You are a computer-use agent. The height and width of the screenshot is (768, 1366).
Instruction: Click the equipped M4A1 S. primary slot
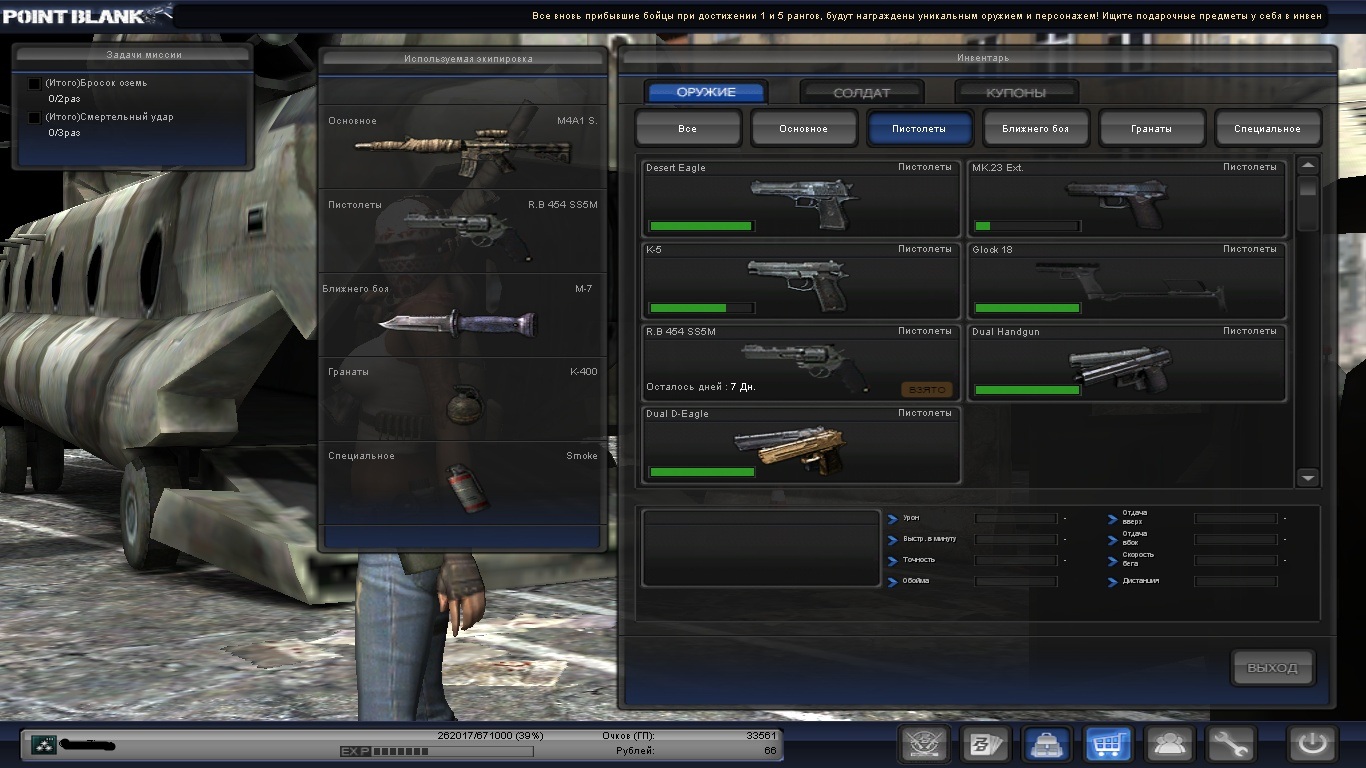(462, 147)
